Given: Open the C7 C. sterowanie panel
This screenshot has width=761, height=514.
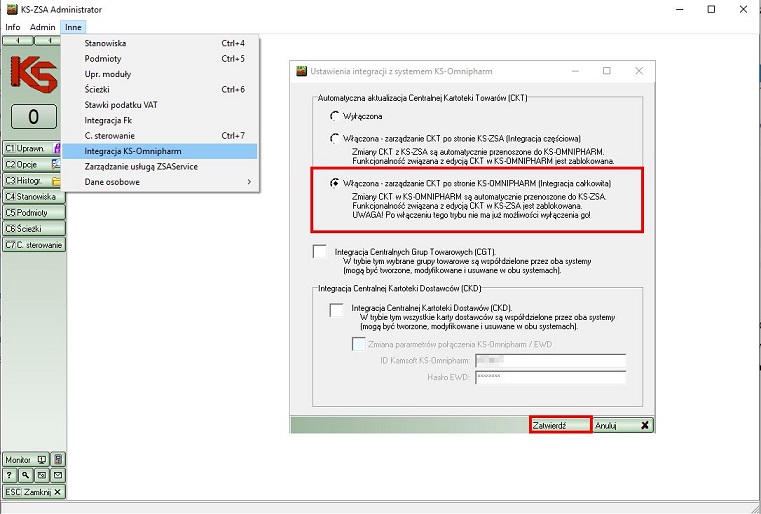Looking at the screenshot, I should pos(33,245).
